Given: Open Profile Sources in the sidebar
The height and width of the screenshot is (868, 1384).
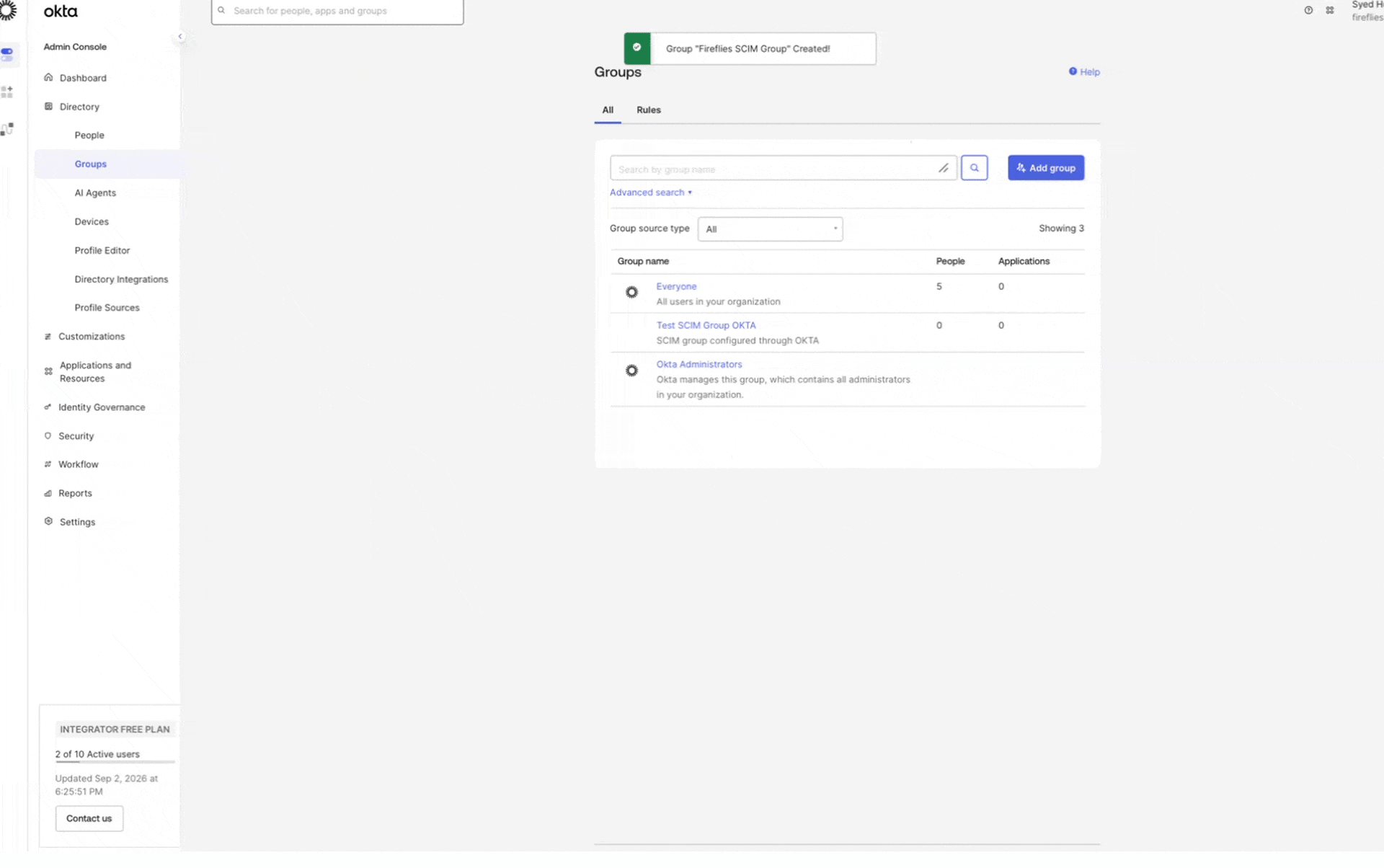Looking at the screenshot, I should pyautogui.click(x=107, y=308).
